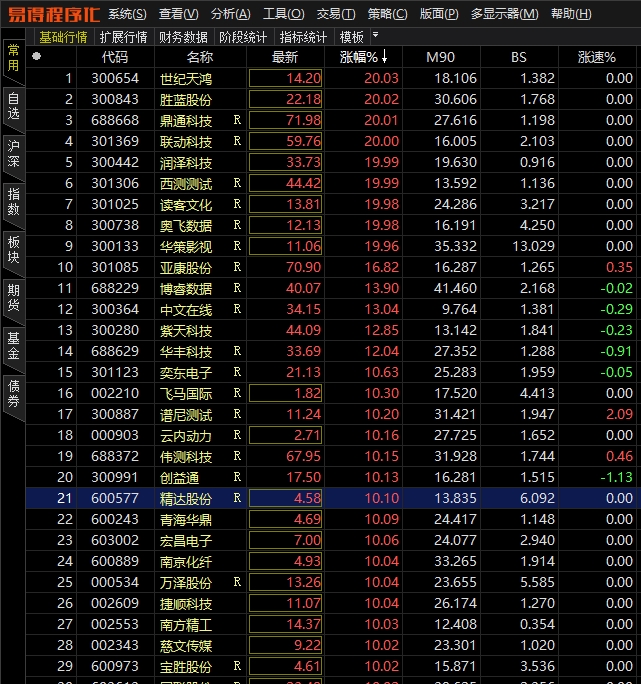Select the 沪深 sidebar tab
Screen dimensions: 641x684
point(14,154)
